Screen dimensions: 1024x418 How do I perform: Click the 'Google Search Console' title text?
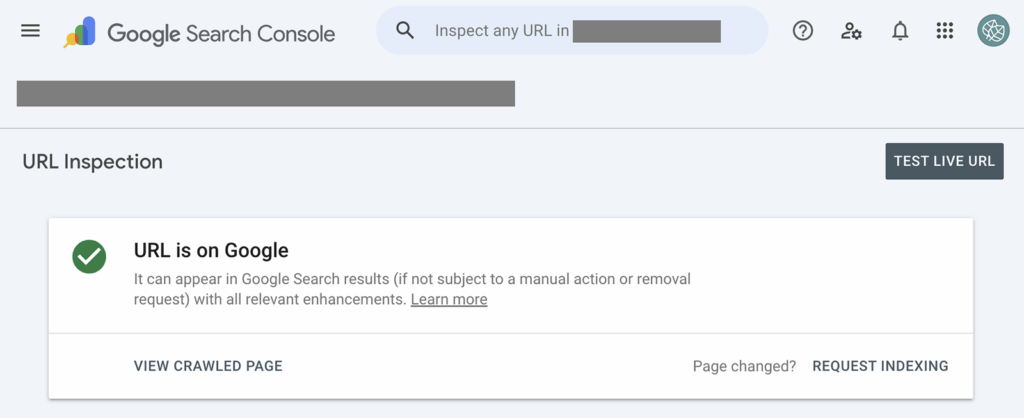221,33
